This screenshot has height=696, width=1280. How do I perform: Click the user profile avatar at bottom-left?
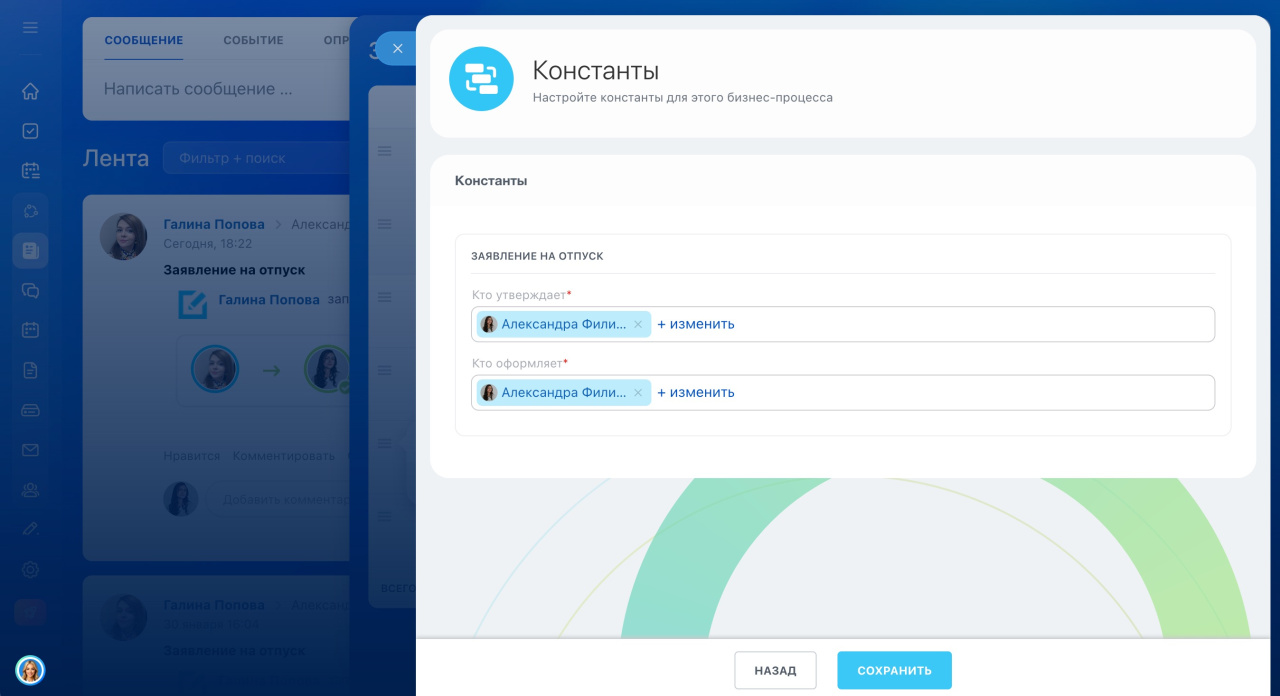30,670
